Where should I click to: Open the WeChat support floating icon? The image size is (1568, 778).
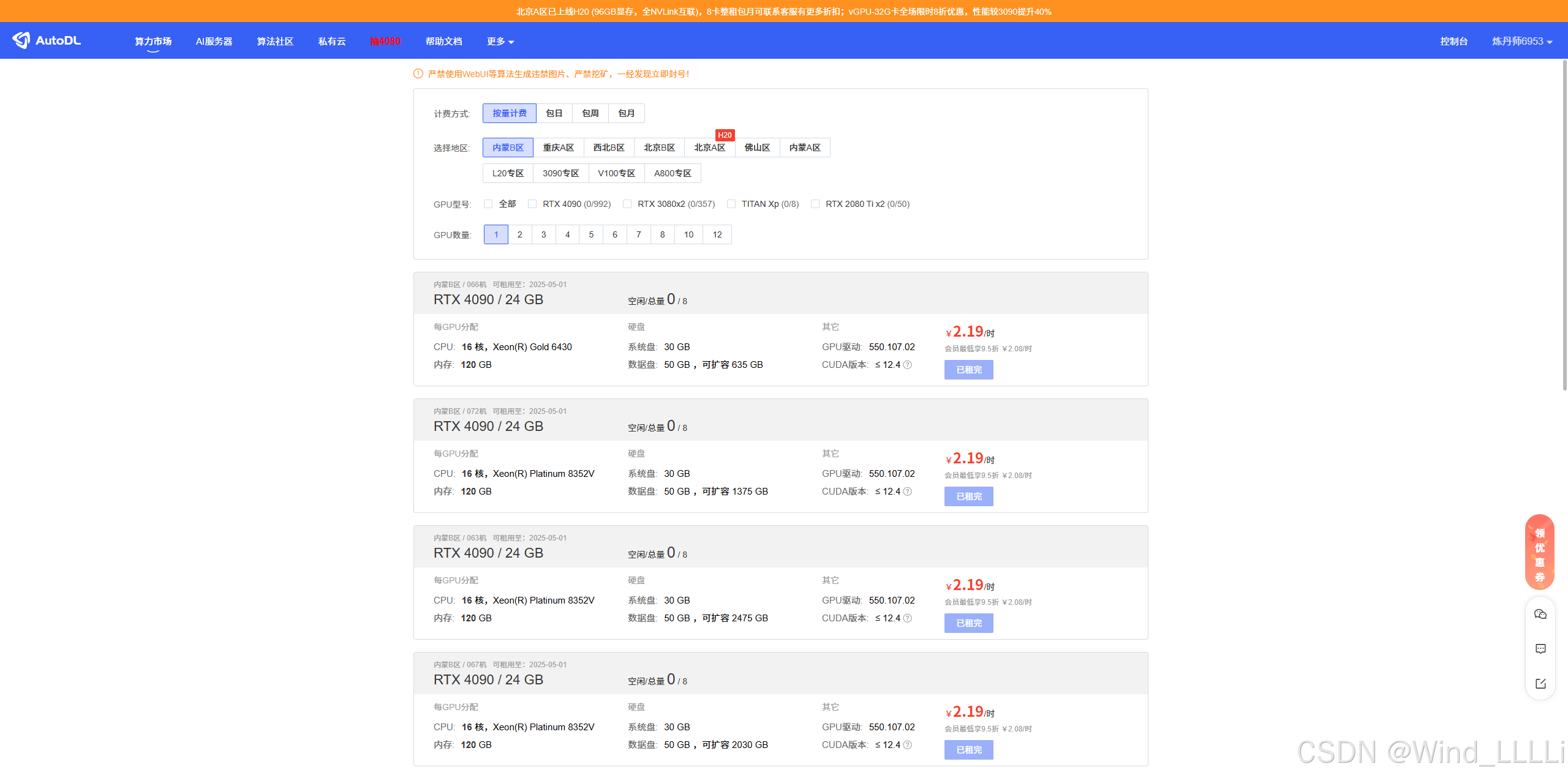pyautogui.click(x=1540, y=614)
